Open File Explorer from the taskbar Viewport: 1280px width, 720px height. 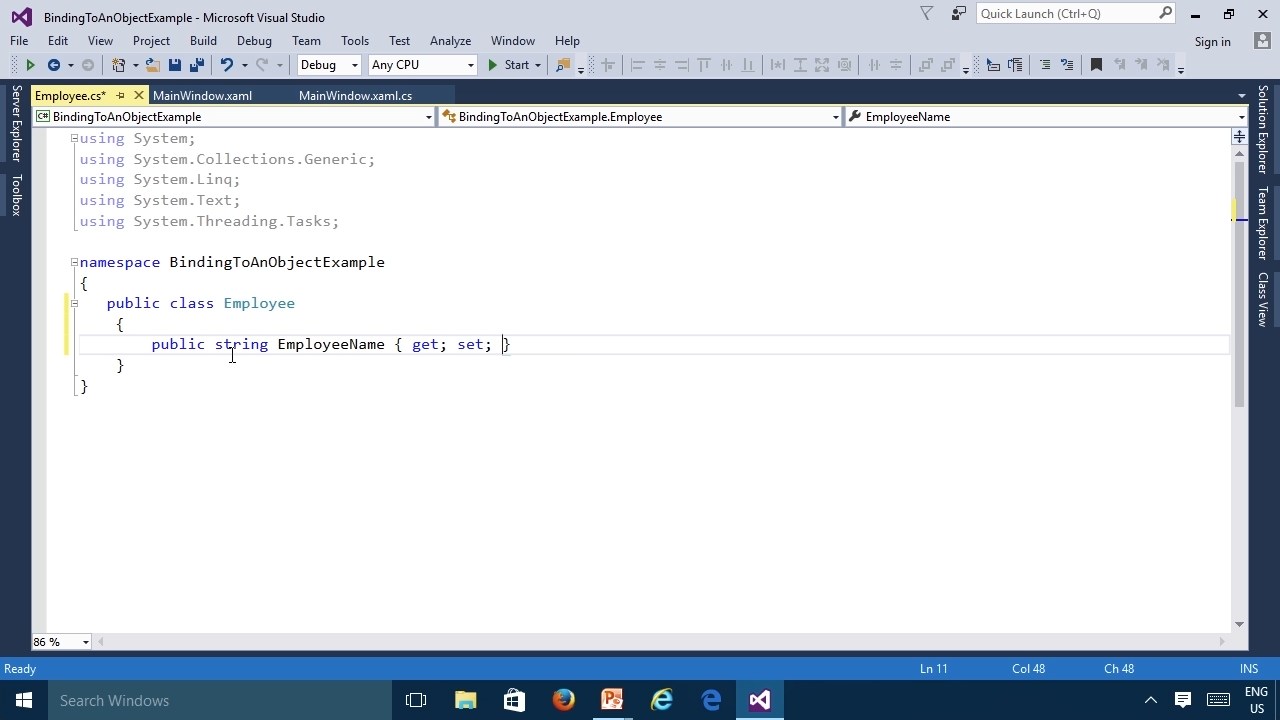(x=465, y=700)
